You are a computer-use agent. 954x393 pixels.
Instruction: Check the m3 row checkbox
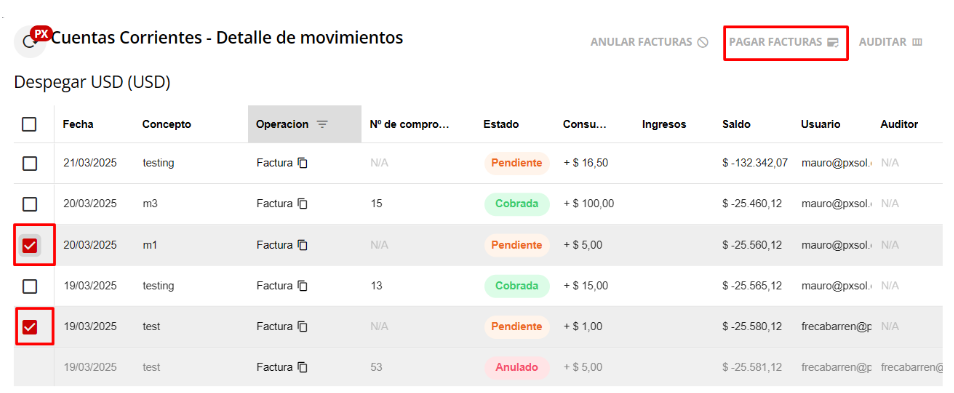pos(29,204)
